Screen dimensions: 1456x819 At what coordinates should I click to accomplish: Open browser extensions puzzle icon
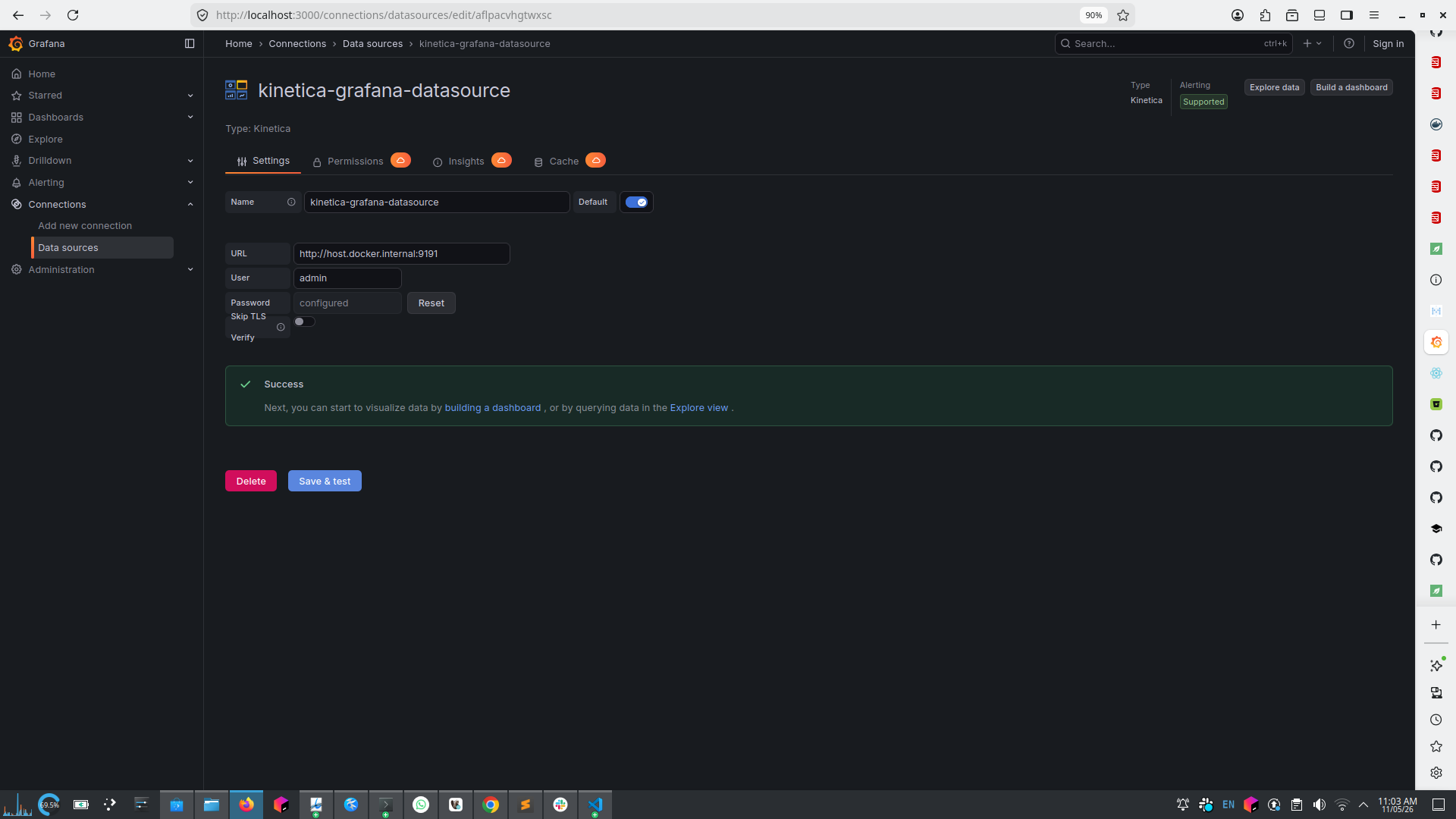pyautogui.click(x=1265, y=15)
